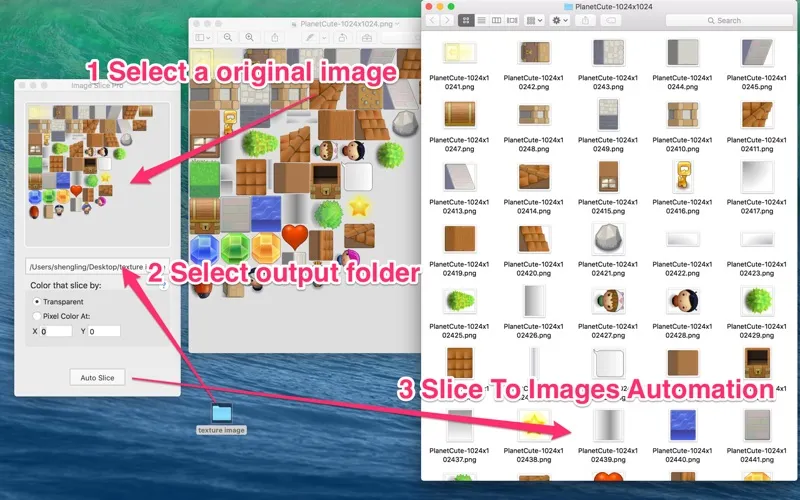The height and width of the screenshot is (500, 800).
Task: Click the filename PlanetCute-1024x102437.png
Action: click(459, 455)
